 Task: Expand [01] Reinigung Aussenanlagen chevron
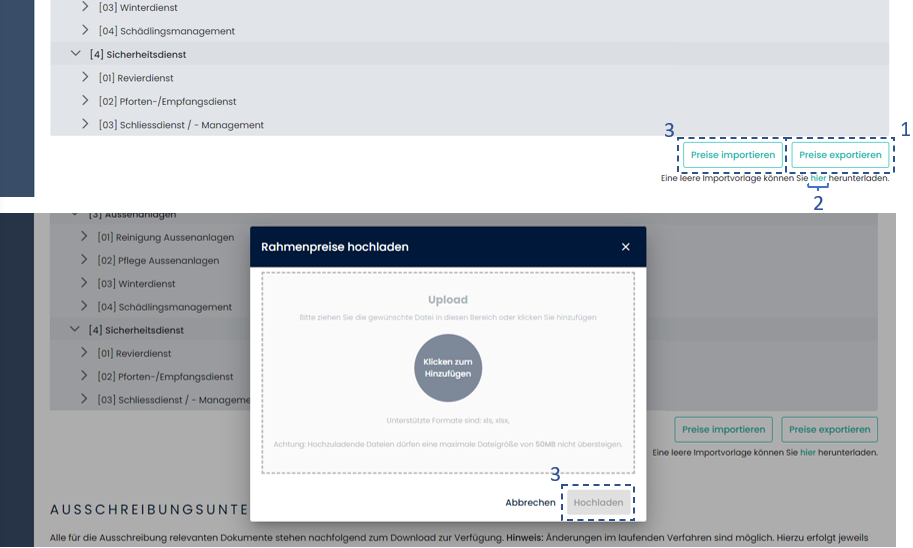[x=85, y=237]
